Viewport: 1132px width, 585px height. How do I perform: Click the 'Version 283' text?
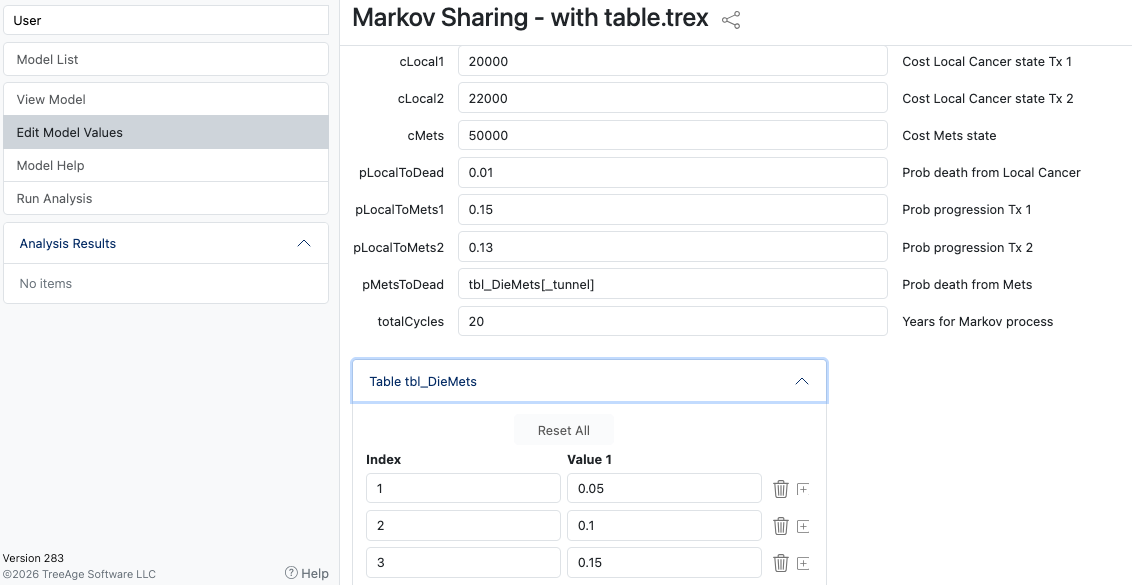33,558
